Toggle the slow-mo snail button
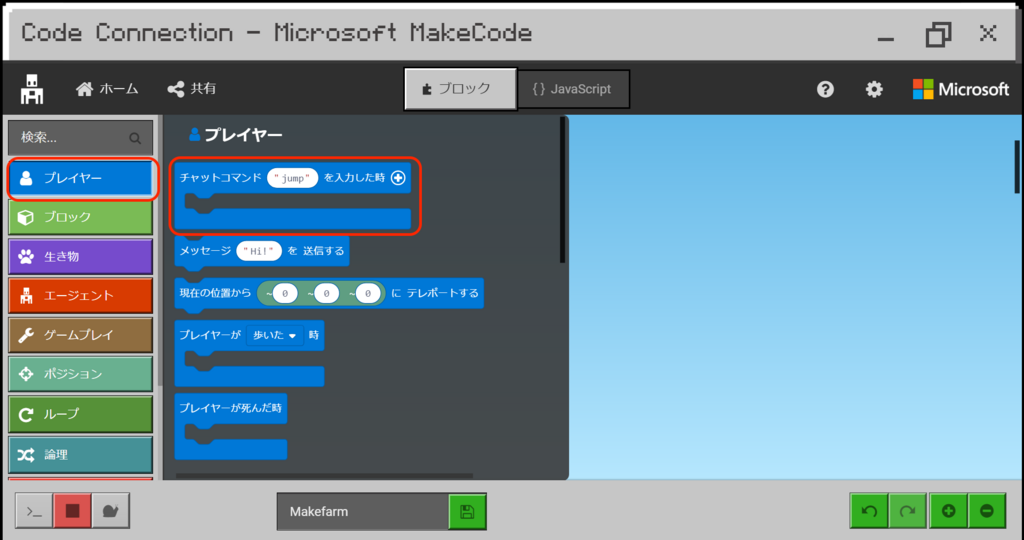This screenshot has height=540, width=1024. click(x=111, y=511)
